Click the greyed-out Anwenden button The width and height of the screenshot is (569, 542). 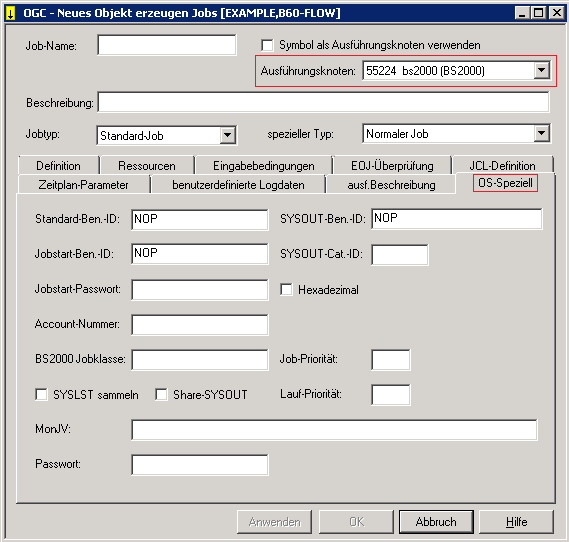pyautogui.click(x=275, y=522)
